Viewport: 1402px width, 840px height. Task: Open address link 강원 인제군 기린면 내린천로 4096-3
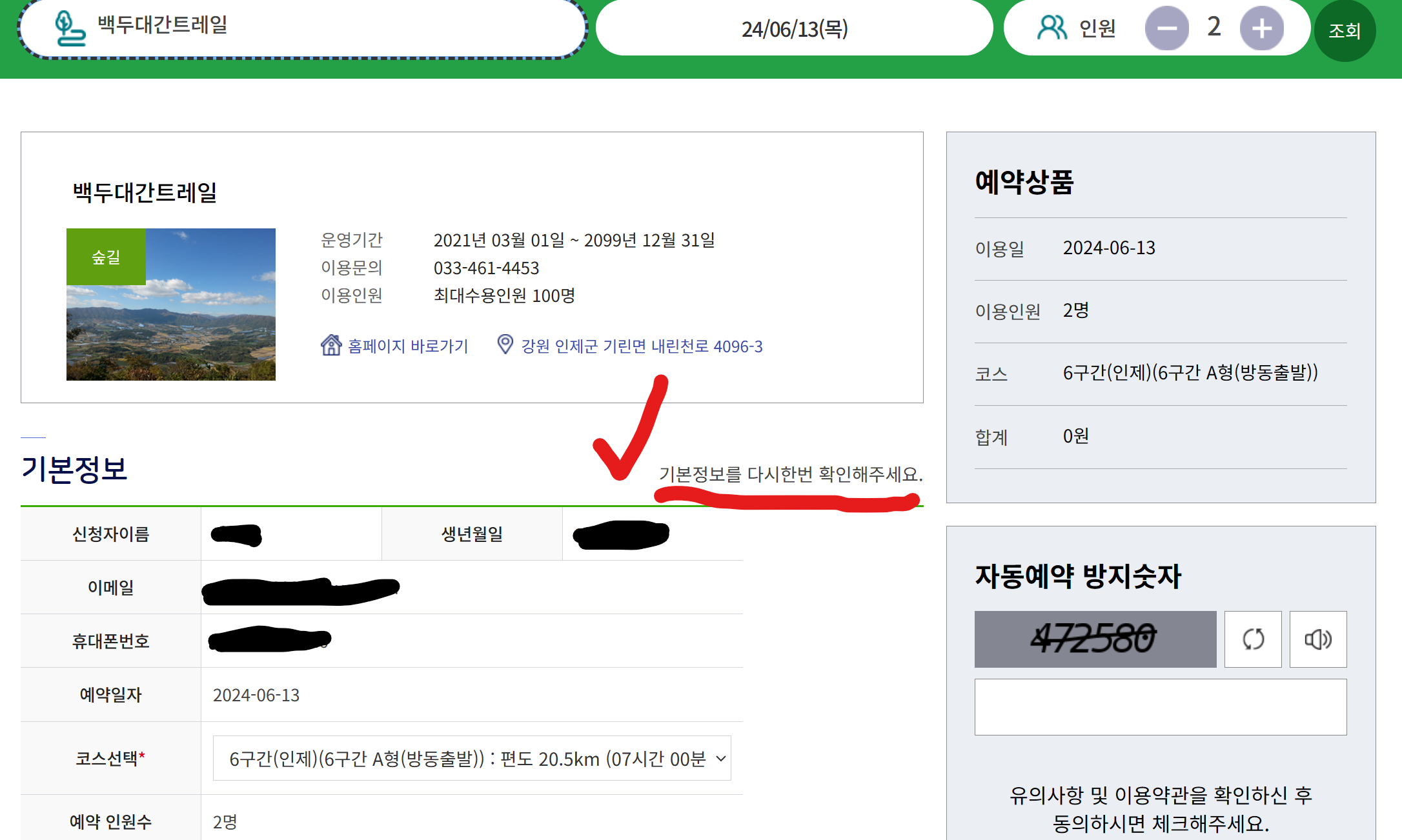[x=642, y=346]
